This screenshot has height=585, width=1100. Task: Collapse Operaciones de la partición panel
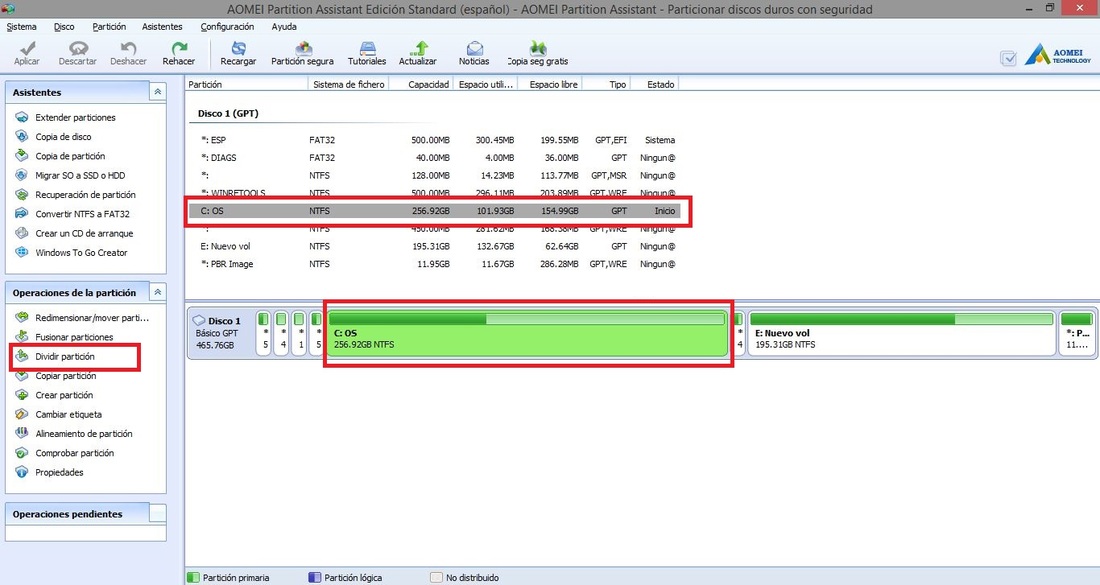[158, 292]
